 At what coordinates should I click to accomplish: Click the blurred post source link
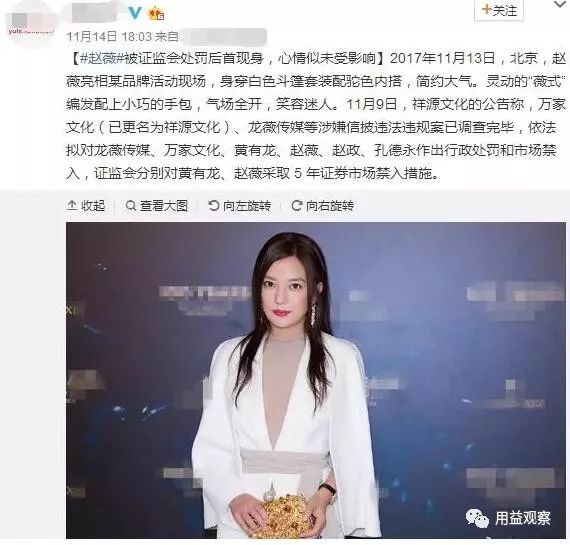coord(223,37)
